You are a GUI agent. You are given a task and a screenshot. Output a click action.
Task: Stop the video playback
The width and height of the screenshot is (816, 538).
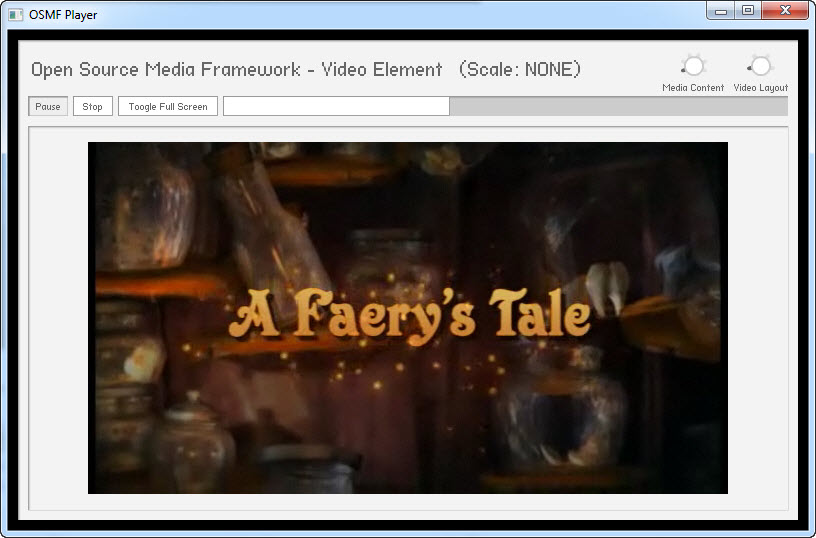(x=93, y=107)
